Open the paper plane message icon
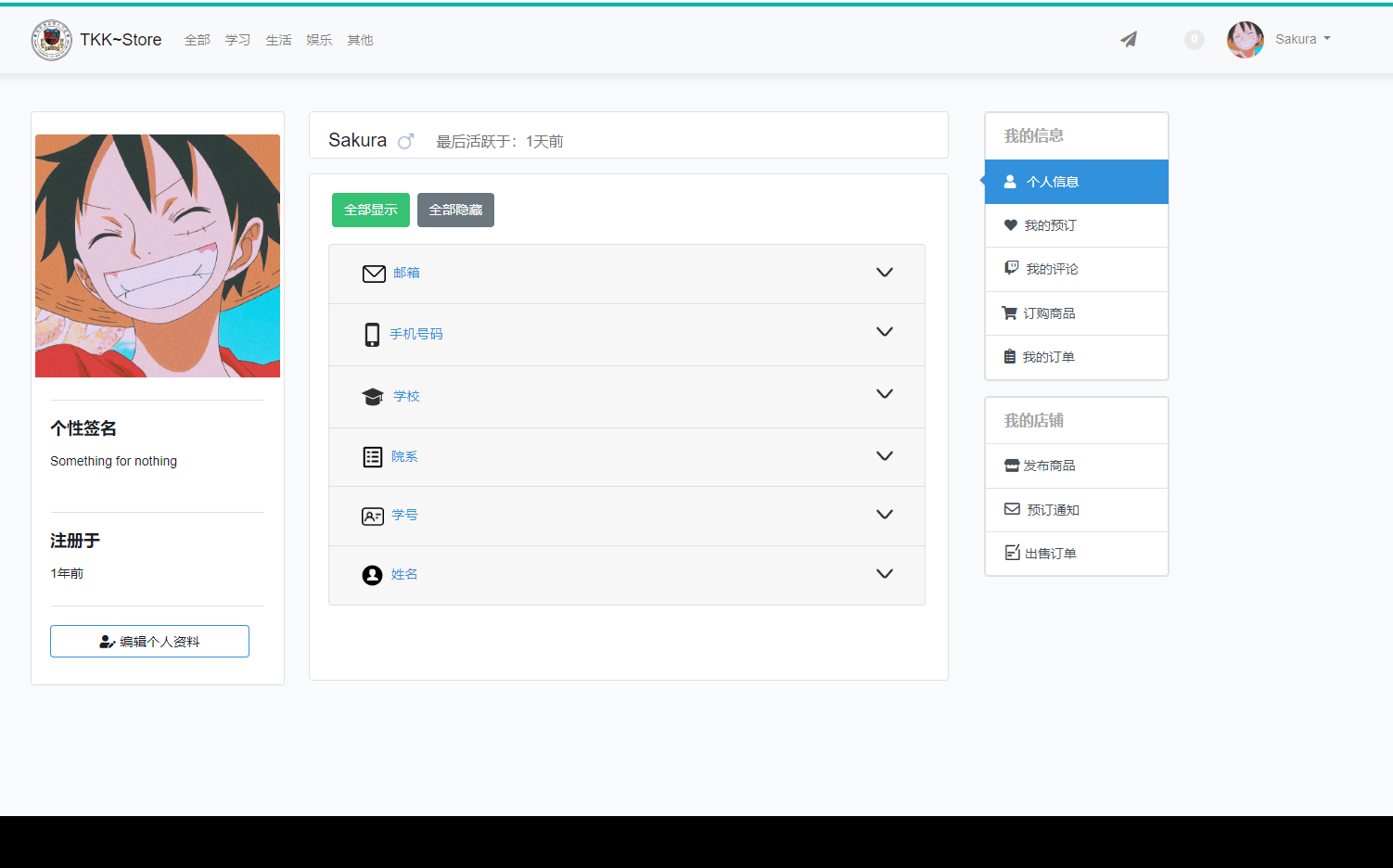The image size is (1393, 868). 1129,39
